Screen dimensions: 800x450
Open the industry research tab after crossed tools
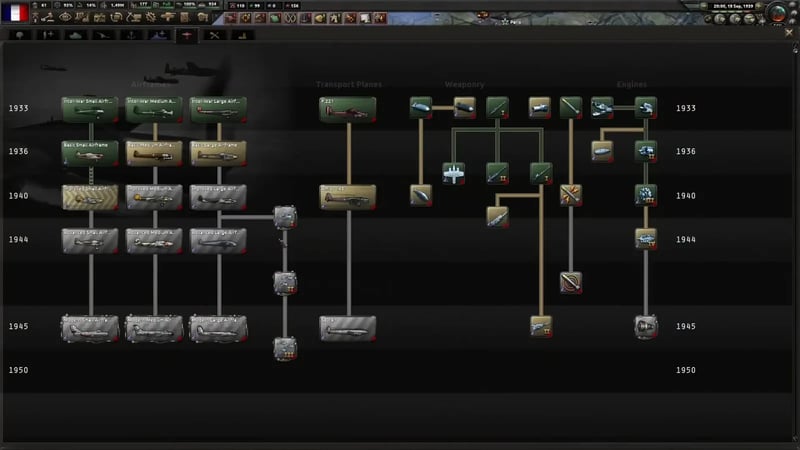(242, 35)
